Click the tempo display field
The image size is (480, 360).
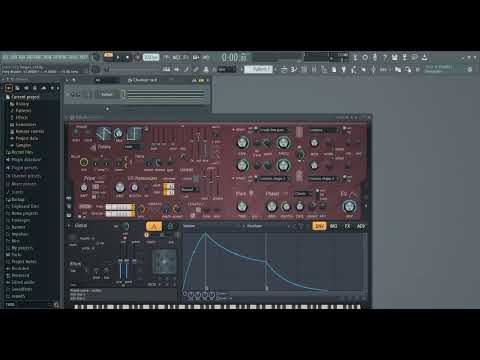click(151, 57)
